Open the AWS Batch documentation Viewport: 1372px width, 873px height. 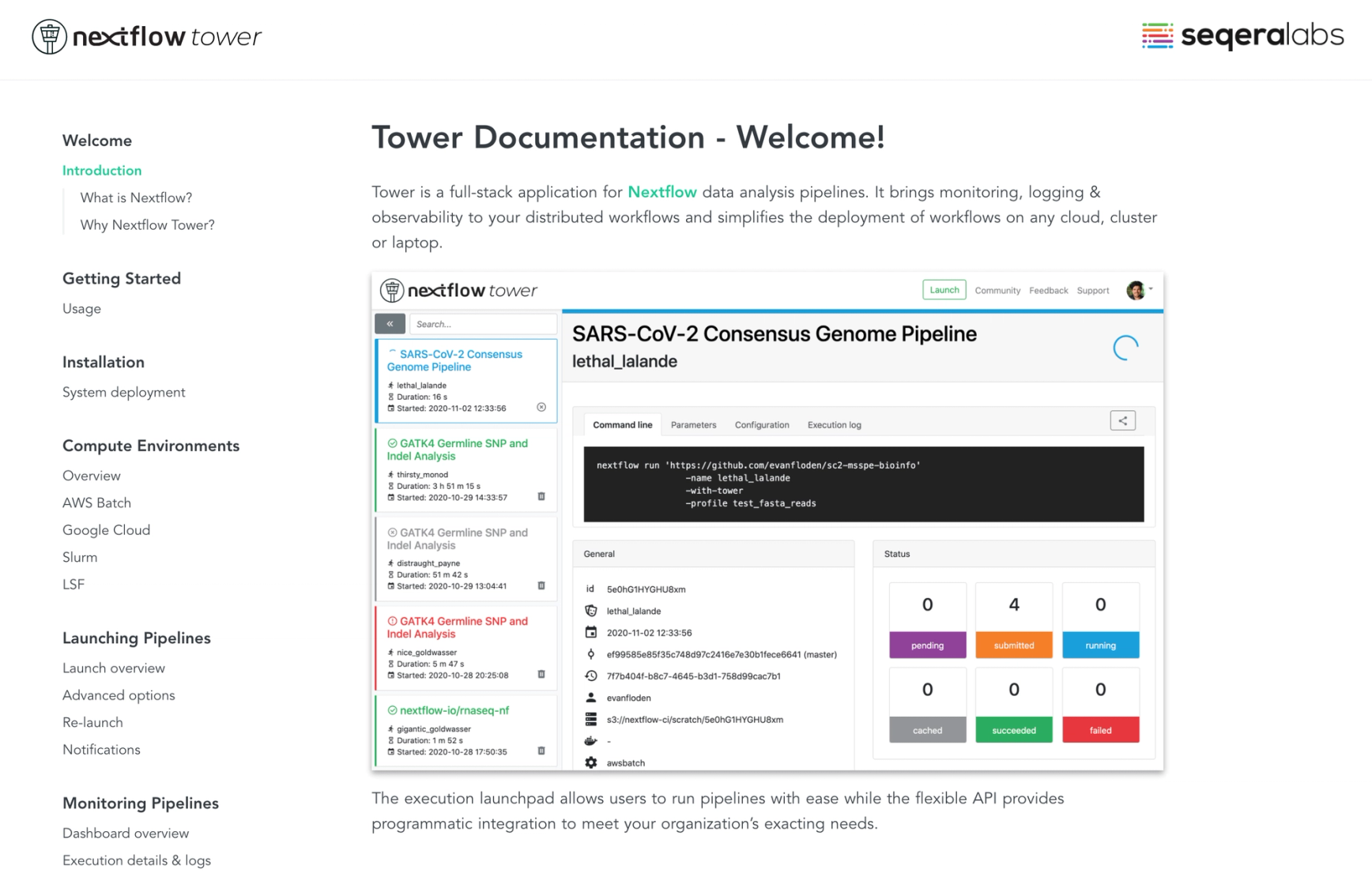click(x=96, y=503)
